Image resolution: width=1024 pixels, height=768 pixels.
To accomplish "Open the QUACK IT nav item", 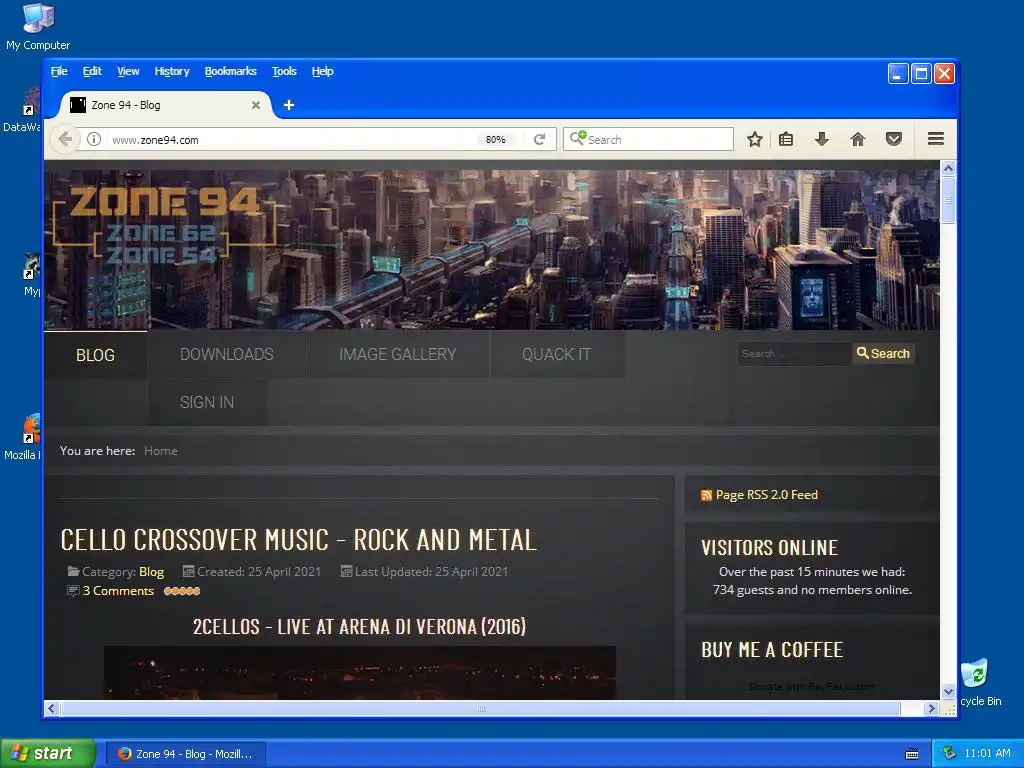I will pyautogui.click(x=556, y=354).
